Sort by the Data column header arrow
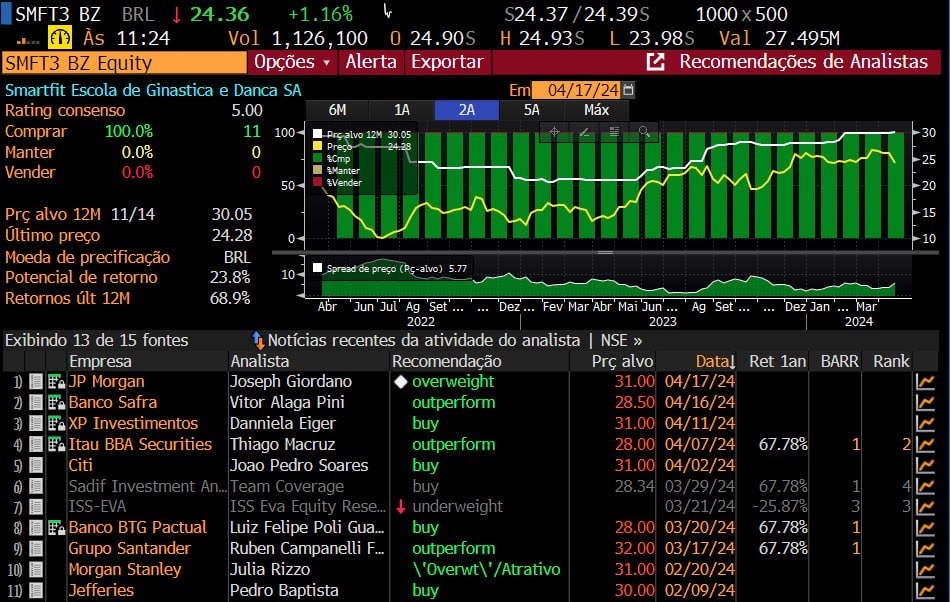The height and width of the screenshot is (602, 950). 732,362
